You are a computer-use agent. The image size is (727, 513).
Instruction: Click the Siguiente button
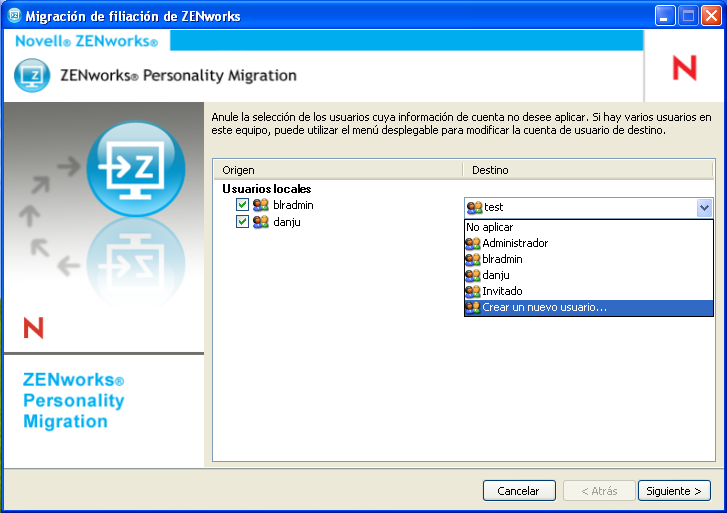(x=674, y=491)
